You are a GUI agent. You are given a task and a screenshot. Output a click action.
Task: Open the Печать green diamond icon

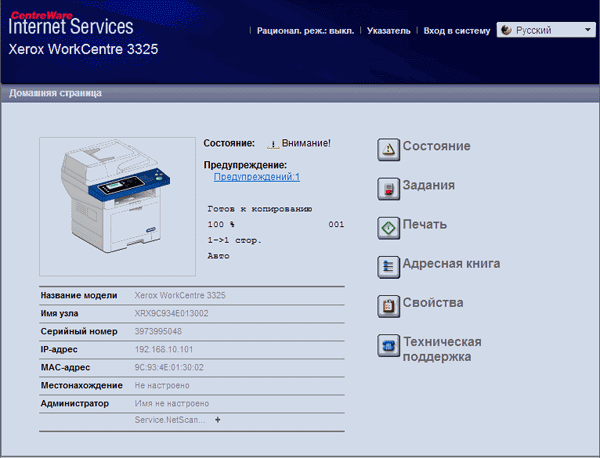[388, 228]
